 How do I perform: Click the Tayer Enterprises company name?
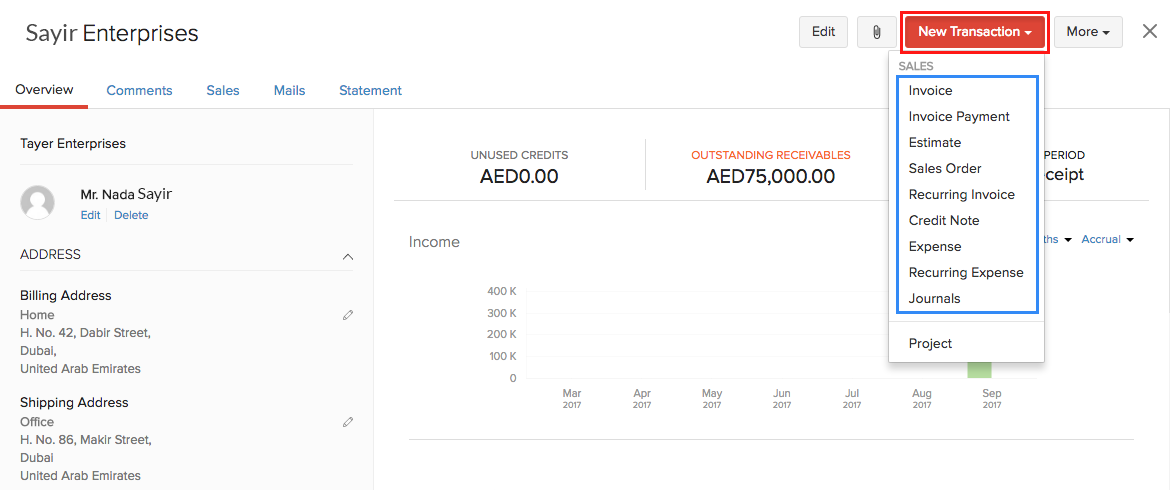click(x=73, y=143)
